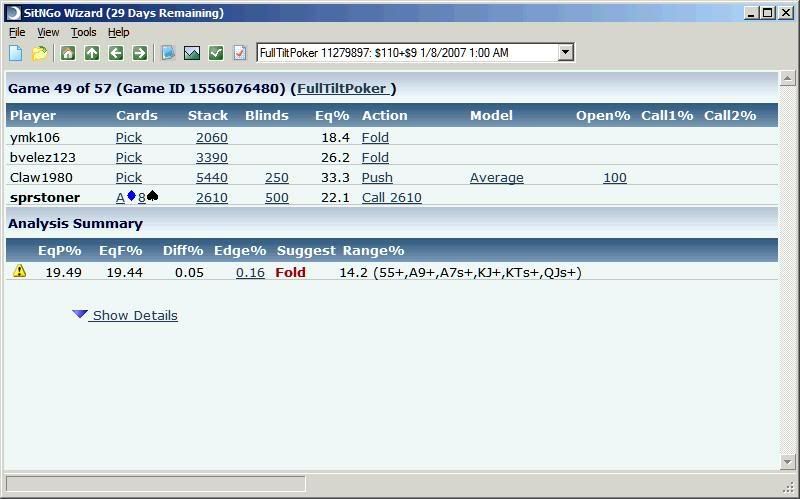Click the EqF% value 19.44
The height and width of the screenshot is (499, 800).
124,272
